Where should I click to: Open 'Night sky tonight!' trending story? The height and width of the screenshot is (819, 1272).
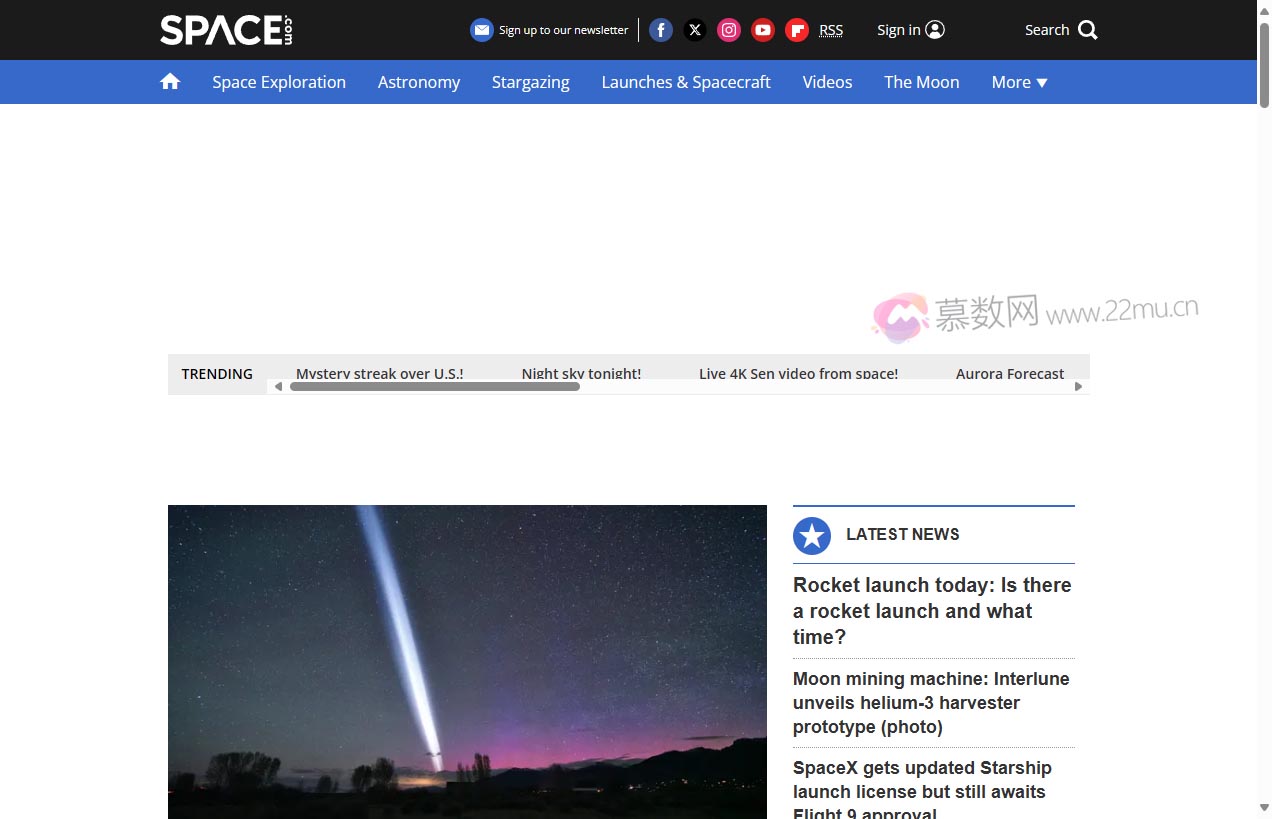(581, 373)
